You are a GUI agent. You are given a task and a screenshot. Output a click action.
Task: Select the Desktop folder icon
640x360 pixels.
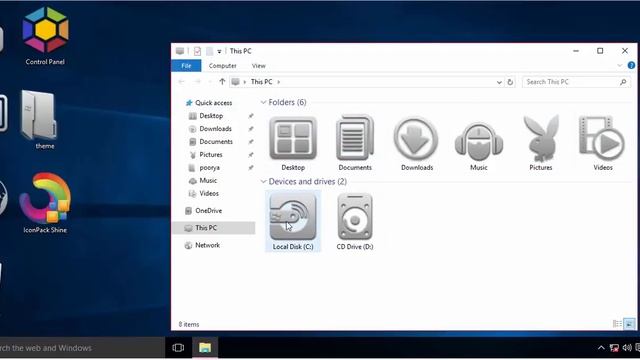(293, 143)
